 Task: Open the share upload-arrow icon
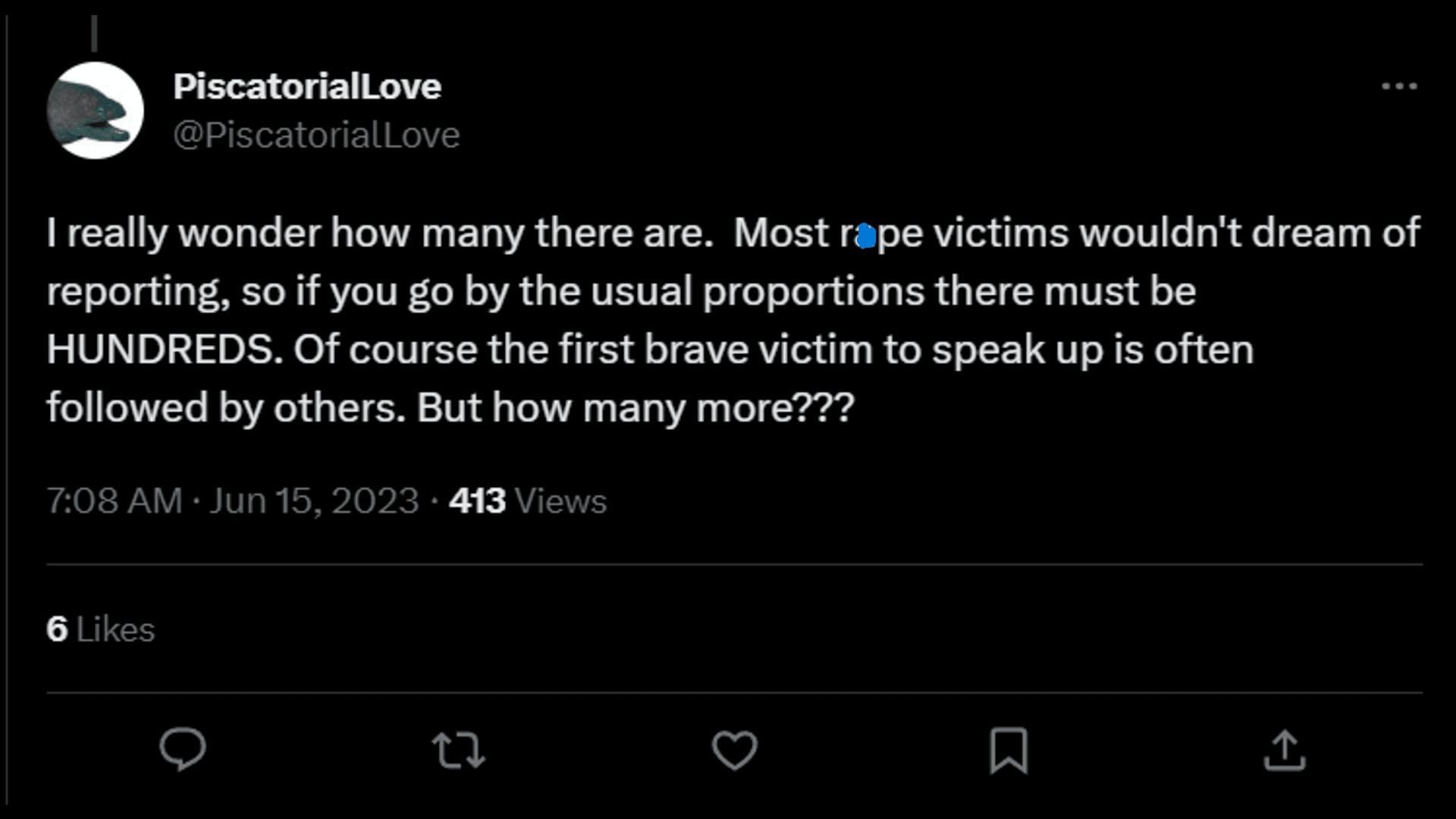[1284, 750]
